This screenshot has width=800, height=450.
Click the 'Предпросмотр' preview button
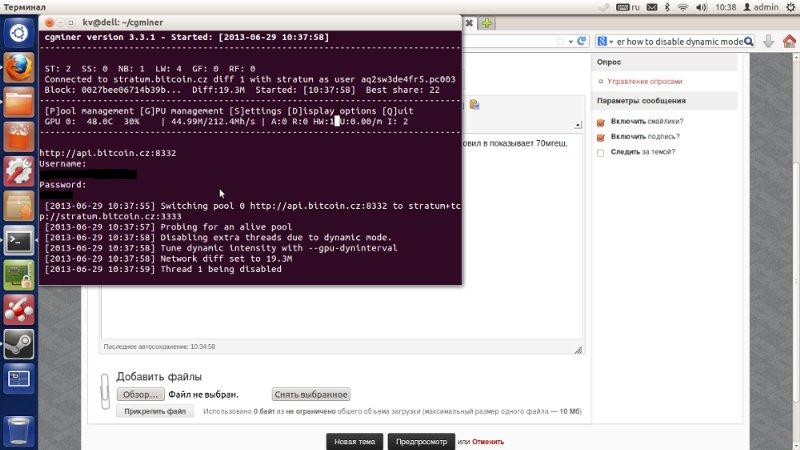[x=420, y=441]
